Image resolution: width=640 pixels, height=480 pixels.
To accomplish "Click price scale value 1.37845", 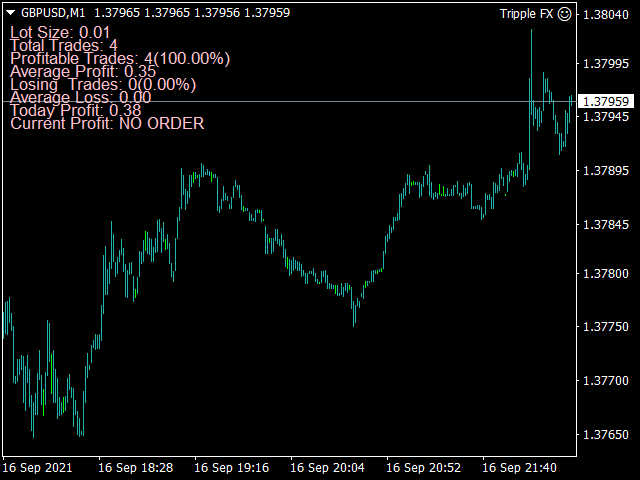I will coord(606,224).
